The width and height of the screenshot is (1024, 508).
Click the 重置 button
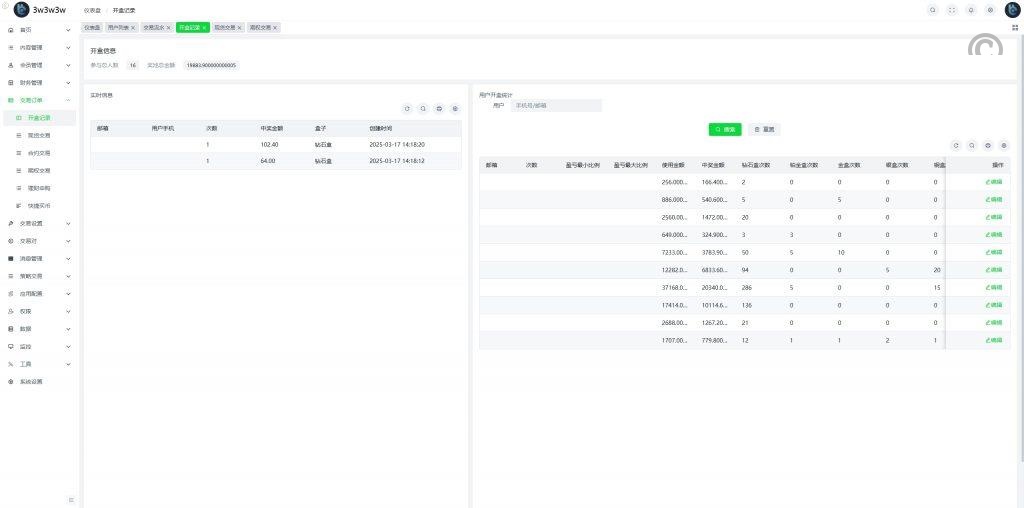click(x=764, y=129)
